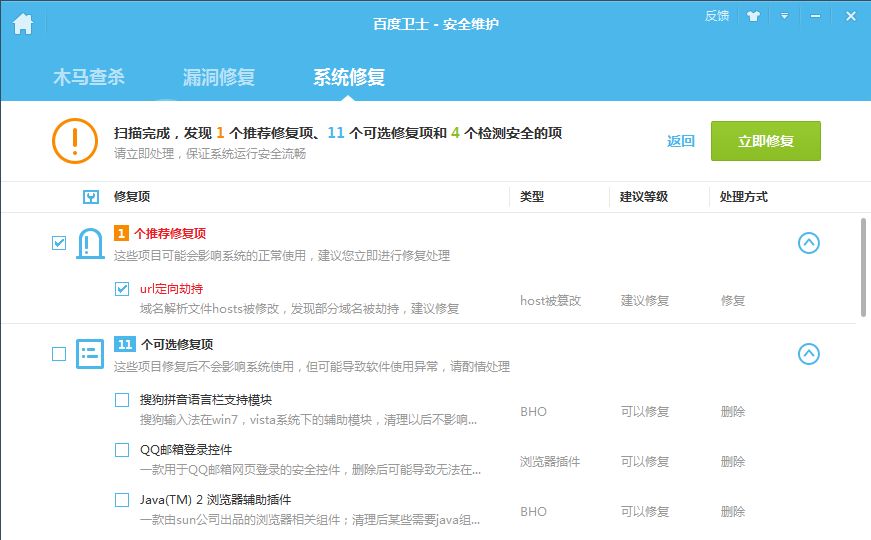This screenshot has height=540, width=871.
Task: Click the list icon for optional items
Action: pyautogui.click(x=90, y=354)
